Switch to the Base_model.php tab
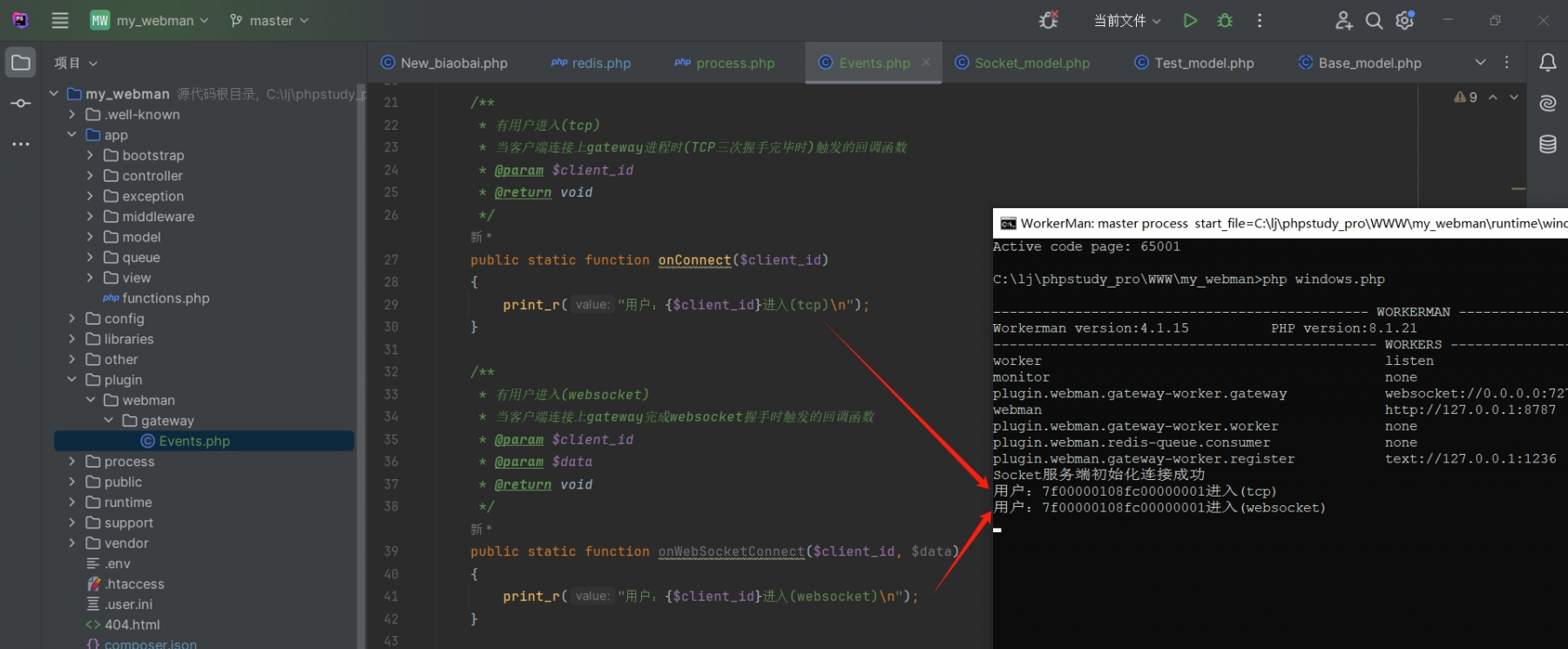The image size is (1568, 649). (1360, 63)
